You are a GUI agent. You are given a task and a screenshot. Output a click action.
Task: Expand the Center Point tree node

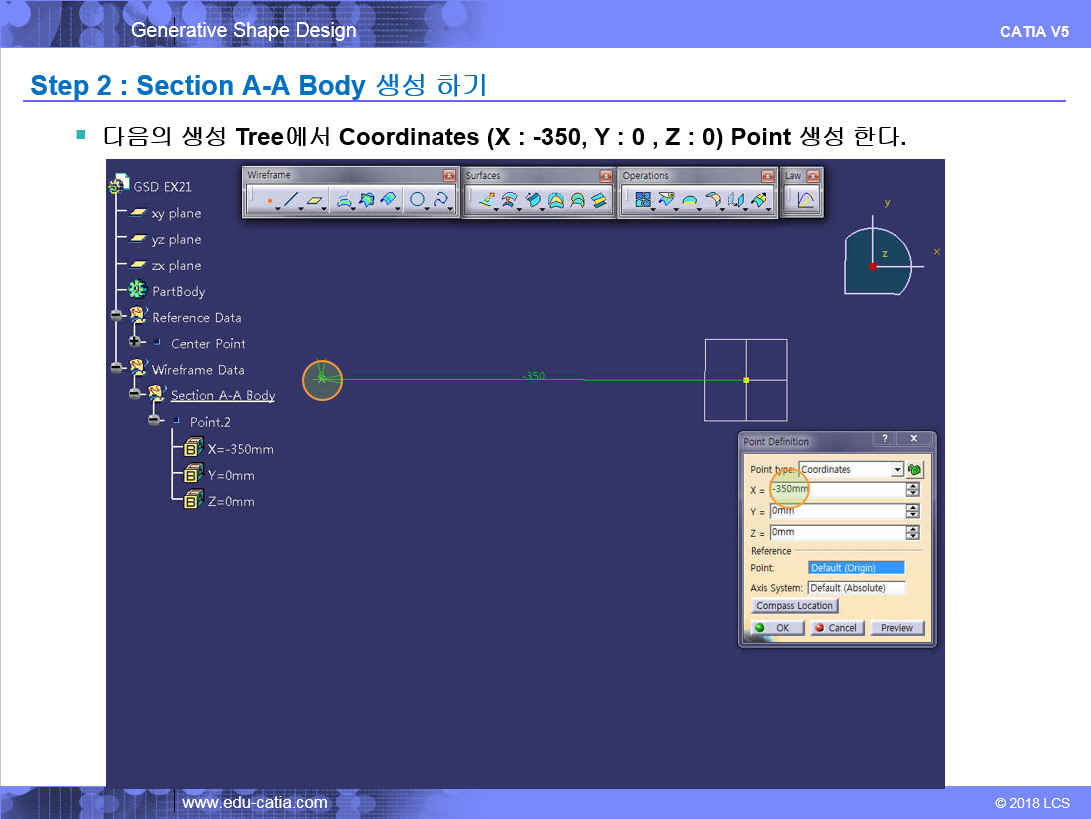(x=135, y=343)
